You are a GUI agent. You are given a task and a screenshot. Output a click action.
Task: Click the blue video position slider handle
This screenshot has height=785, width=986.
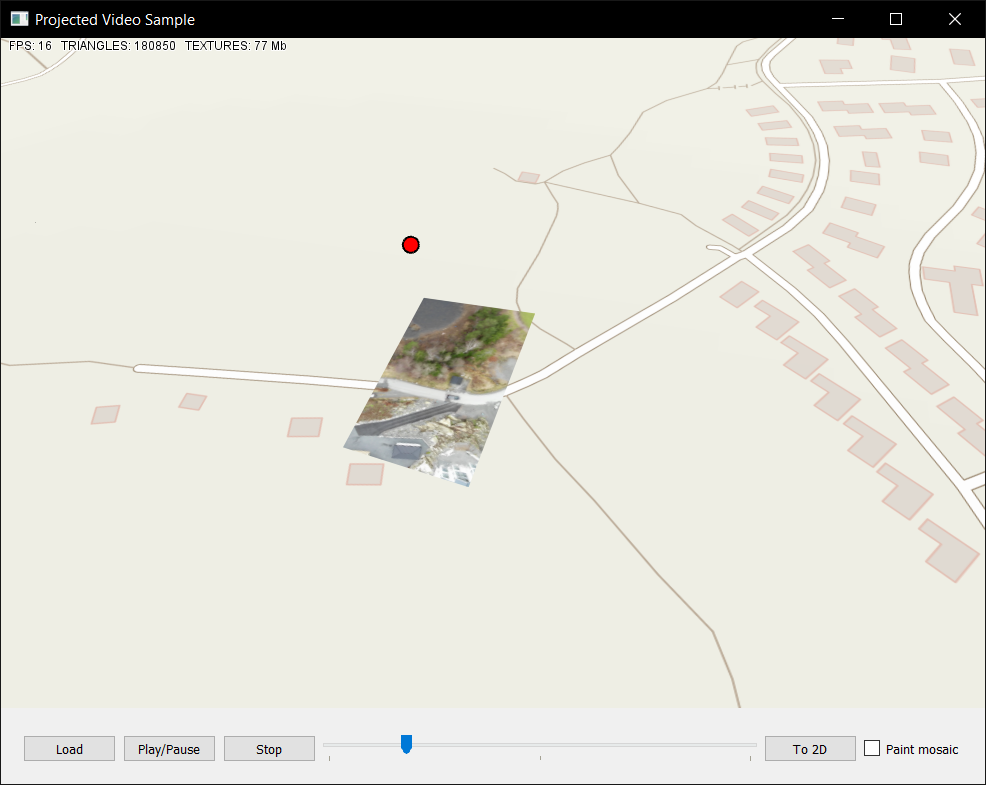tap(406, 744)
